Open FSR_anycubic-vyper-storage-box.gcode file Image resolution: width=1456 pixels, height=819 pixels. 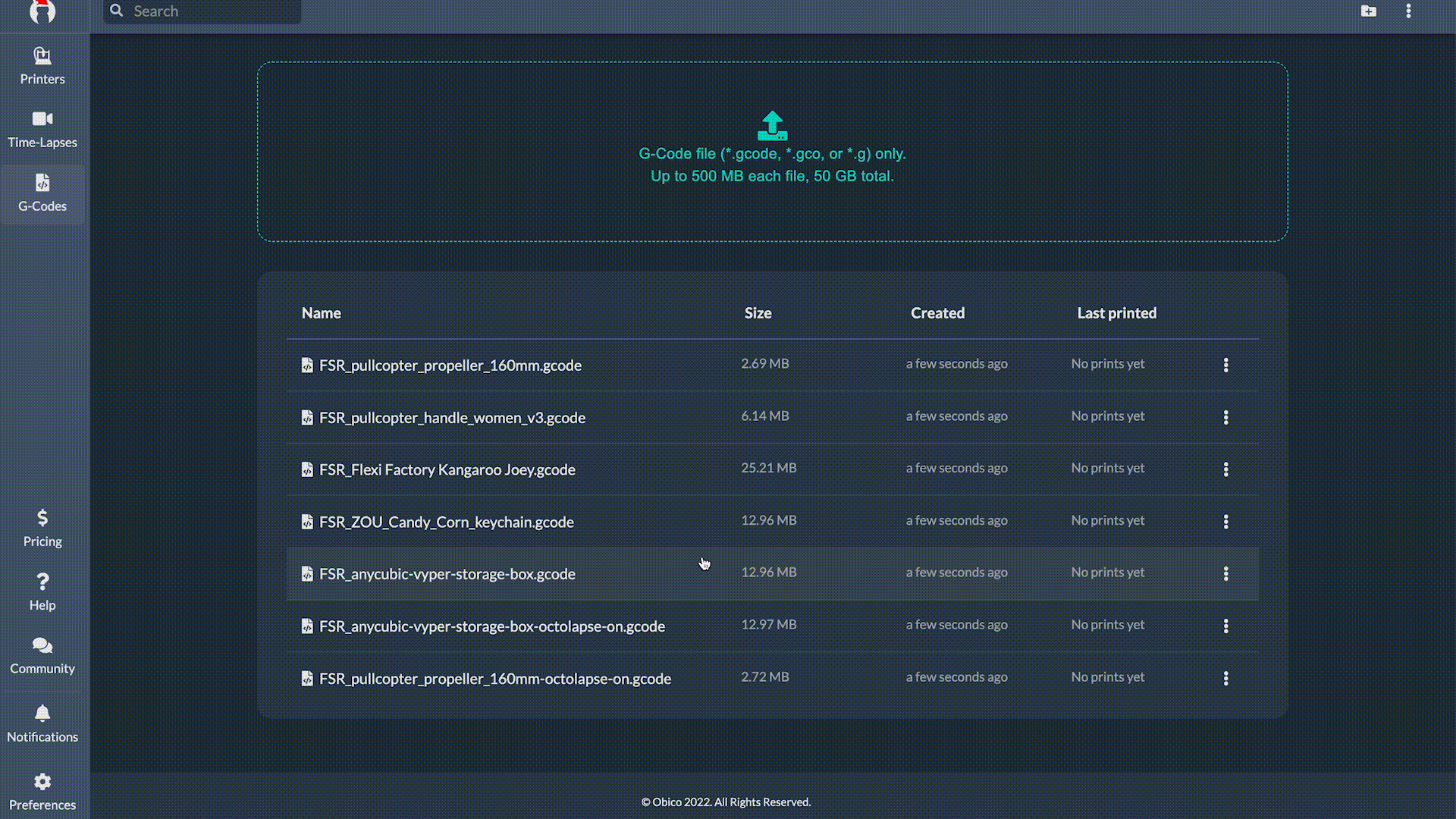(447, 574)
